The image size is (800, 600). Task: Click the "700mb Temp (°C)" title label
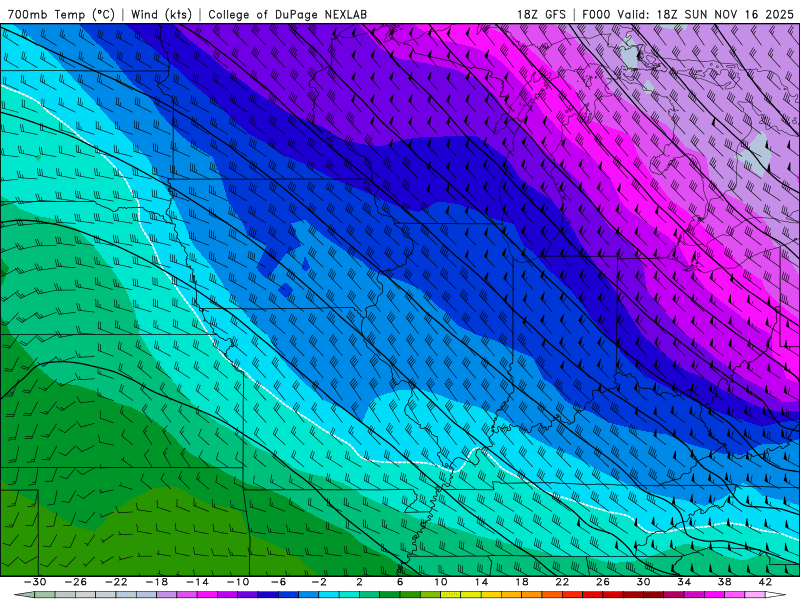(61, 14)
